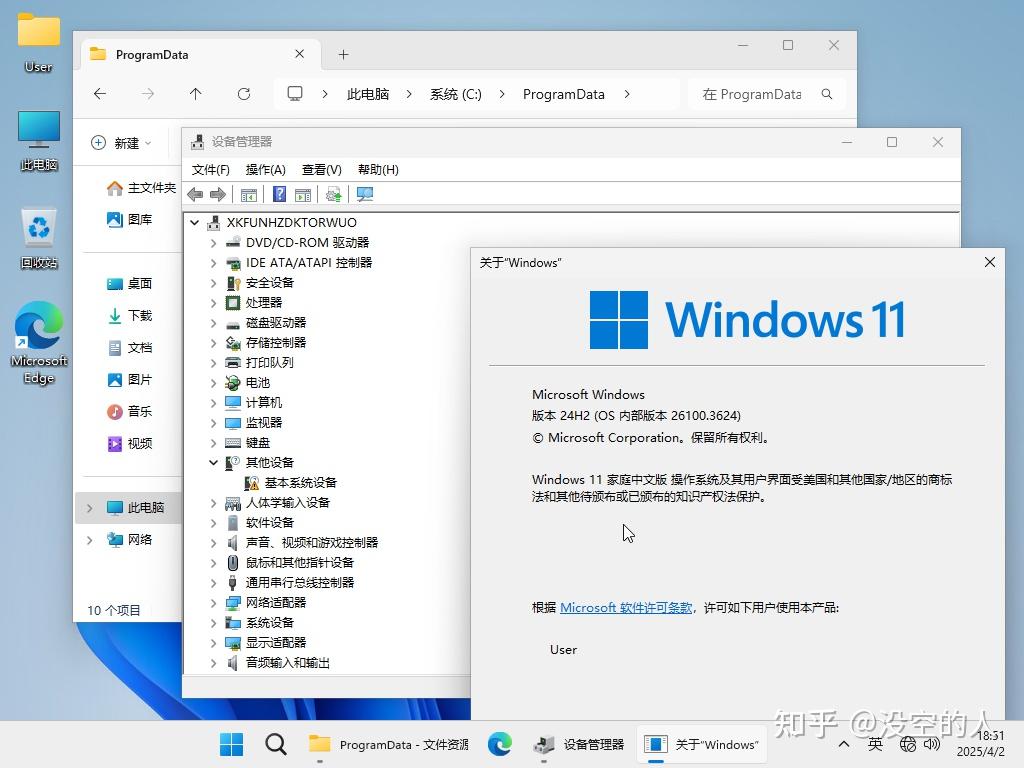Click the properties pane toolbar icon
1024x768 pixels.
click(x=303, y=194)
